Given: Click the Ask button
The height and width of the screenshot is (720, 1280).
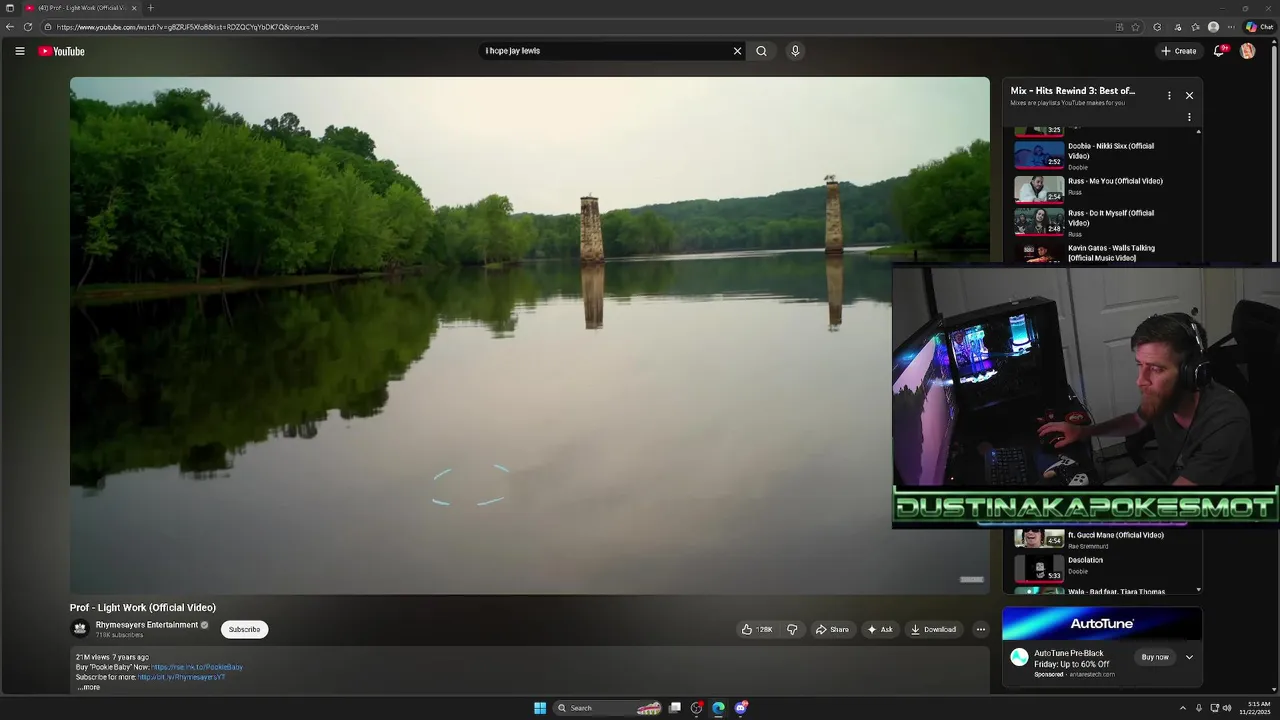Looking at the screenshot, I should click(880, 629).
